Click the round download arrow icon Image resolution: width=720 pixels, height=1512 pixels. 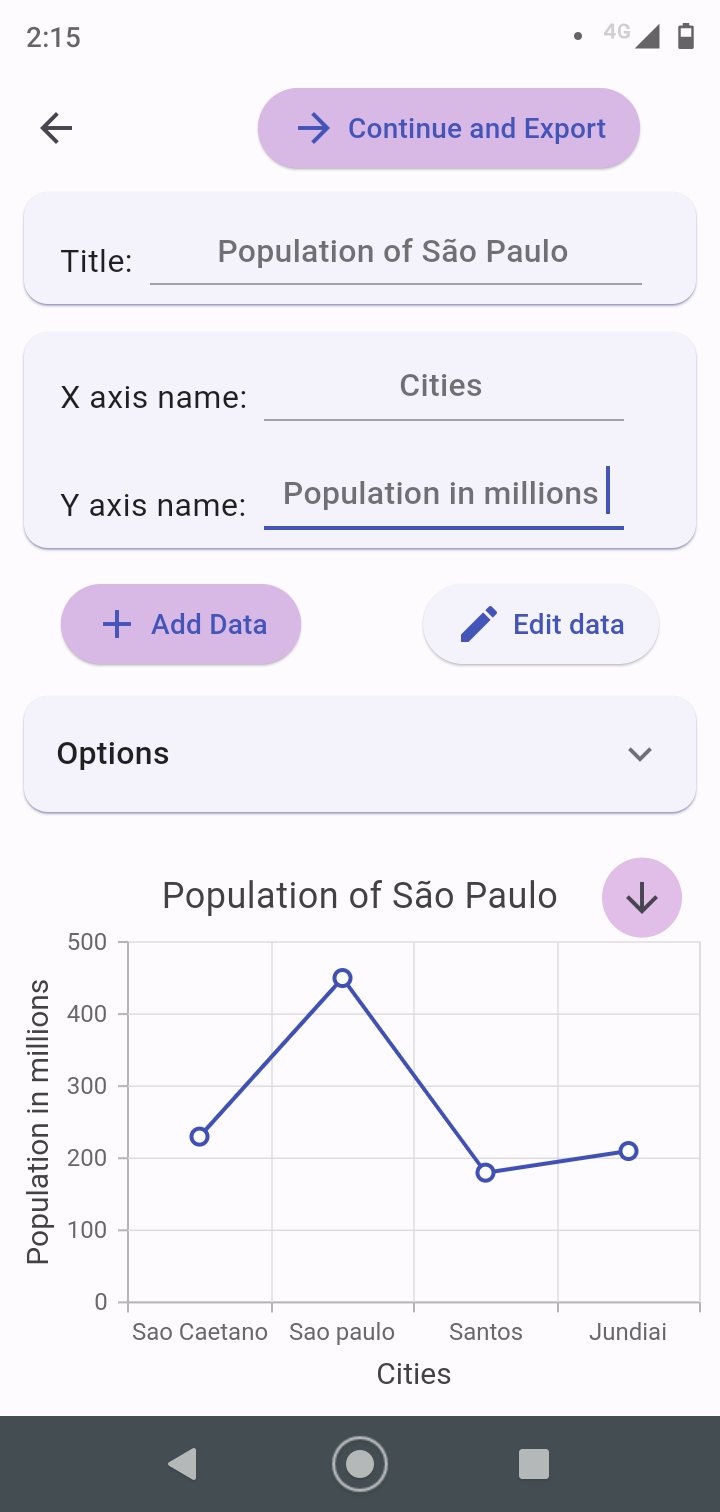pyautogui.click(x=641, y=898)
